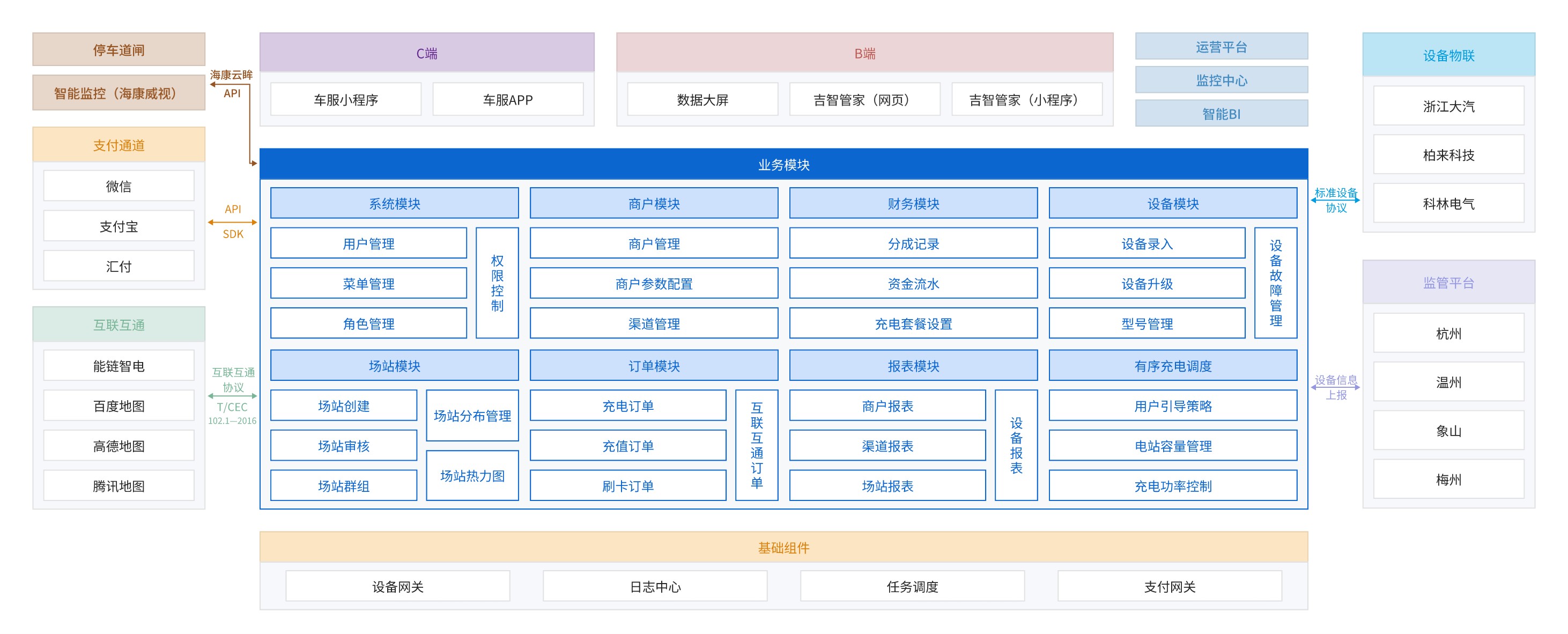Click the 智能BI block
The width and height of the screenshot is (1568, 634).
coord(1221,114)
